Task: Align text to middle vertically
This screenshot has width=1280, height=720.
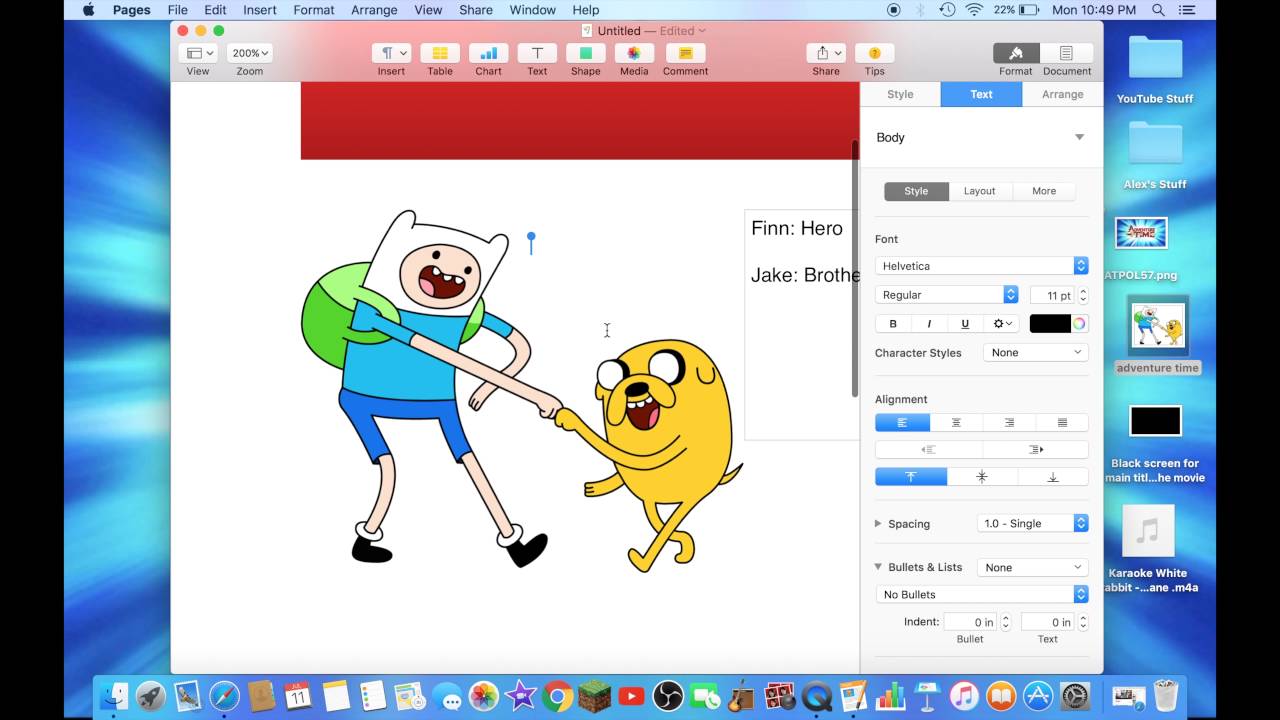Action: [982, 477]
